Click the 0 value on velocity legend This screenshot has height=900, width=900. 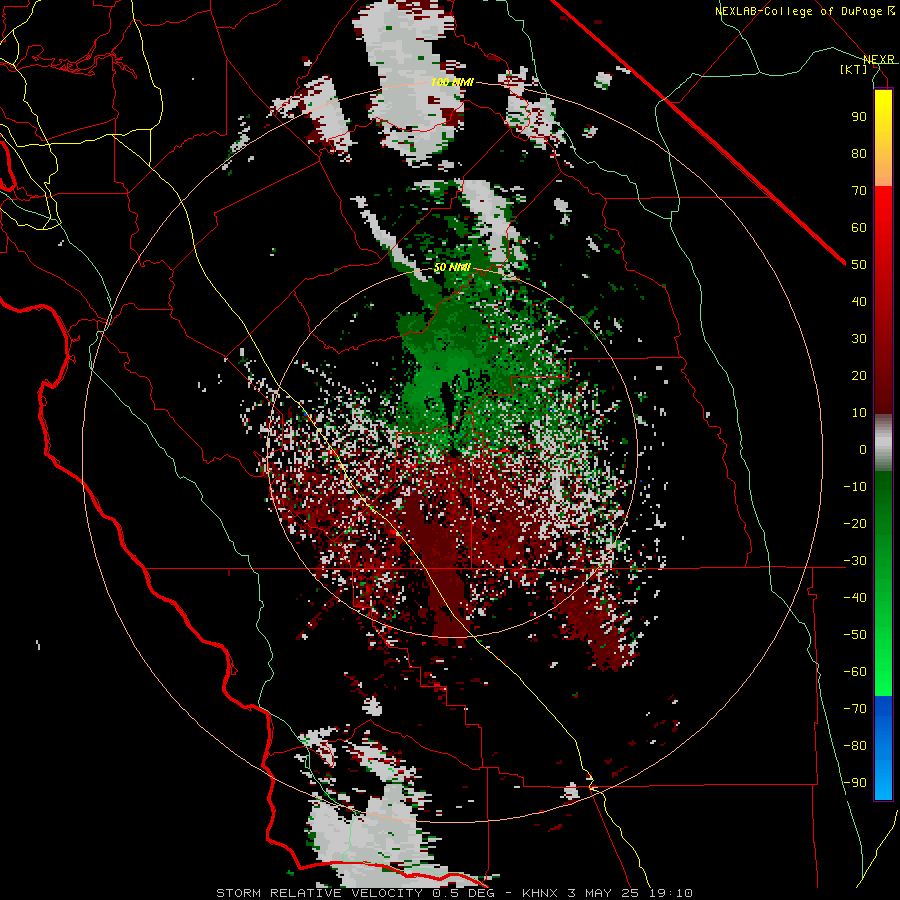tap(863, 449)
